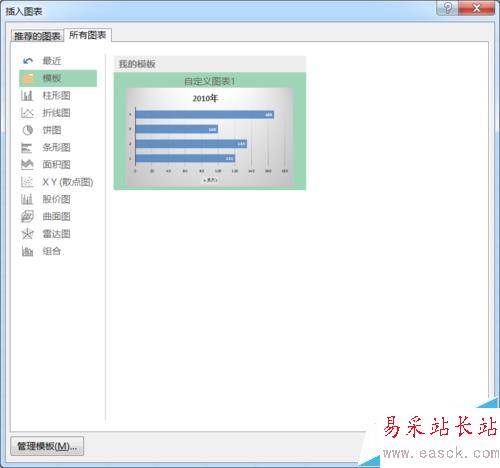Select the Recent (最近) icon
Screen dimensions: 500x468
click(x=28, y=61)
